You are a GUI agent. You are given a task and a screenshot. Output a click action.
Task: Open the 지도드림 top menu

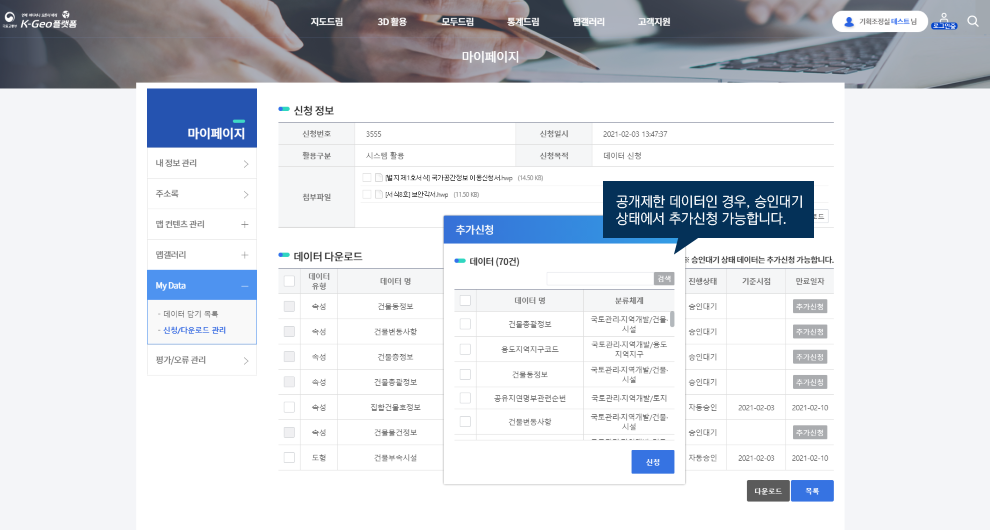click(325, 21)
